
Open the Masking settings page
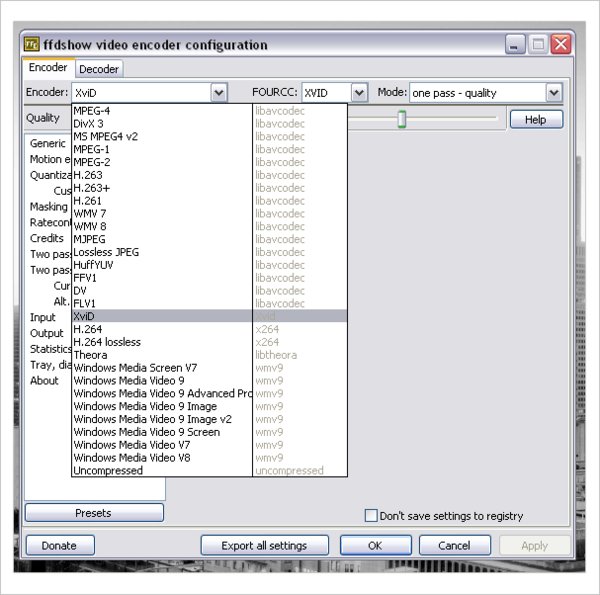(49, 207)
